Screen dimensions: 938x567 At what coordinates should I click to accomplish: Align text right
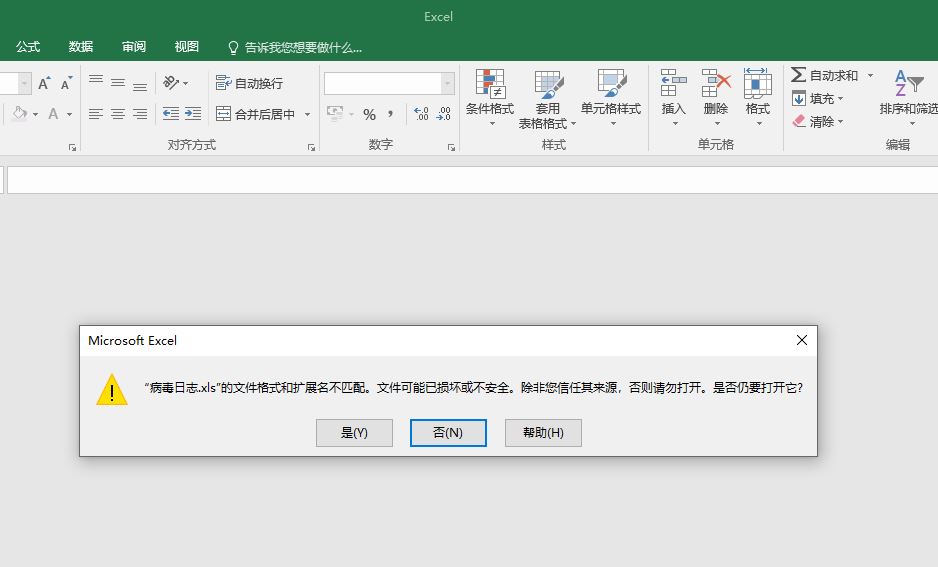pos(140,114)
